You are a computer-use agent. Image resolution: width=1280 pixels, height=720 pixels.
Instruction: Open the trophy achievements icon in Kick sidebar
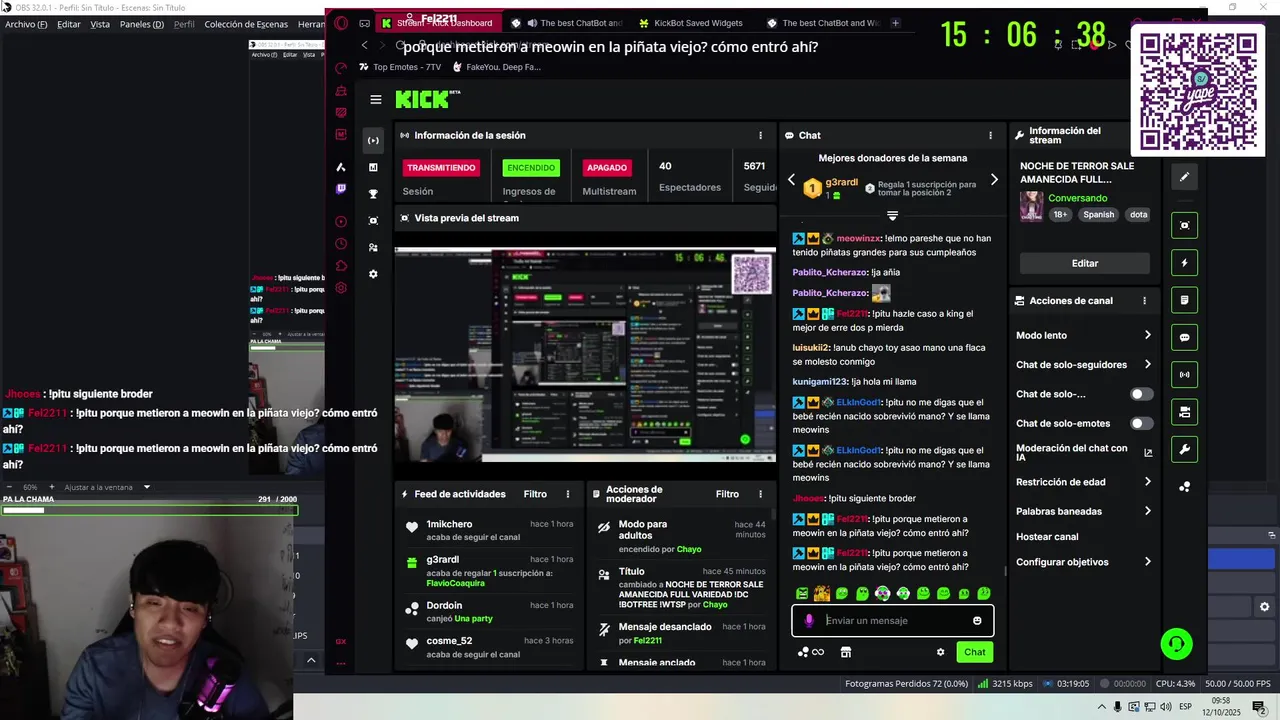[373, 194]
